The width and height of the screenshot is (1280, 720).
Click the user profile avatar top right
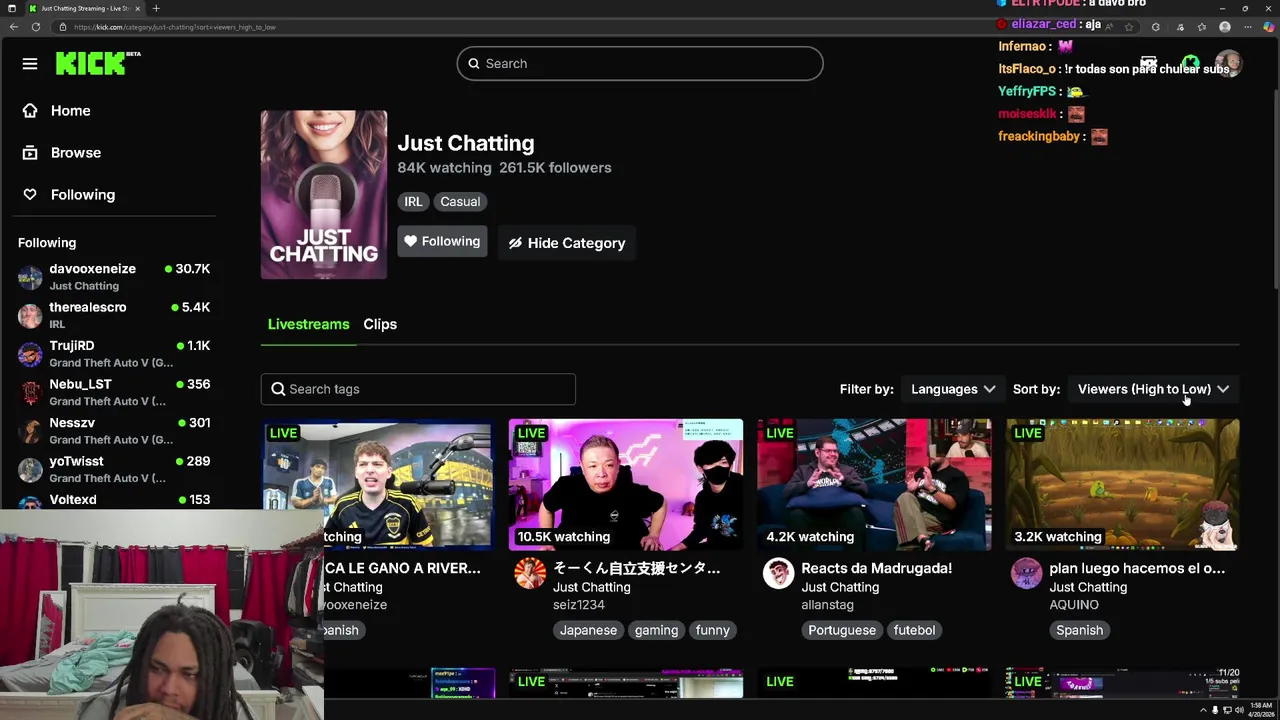(1228, 64)
